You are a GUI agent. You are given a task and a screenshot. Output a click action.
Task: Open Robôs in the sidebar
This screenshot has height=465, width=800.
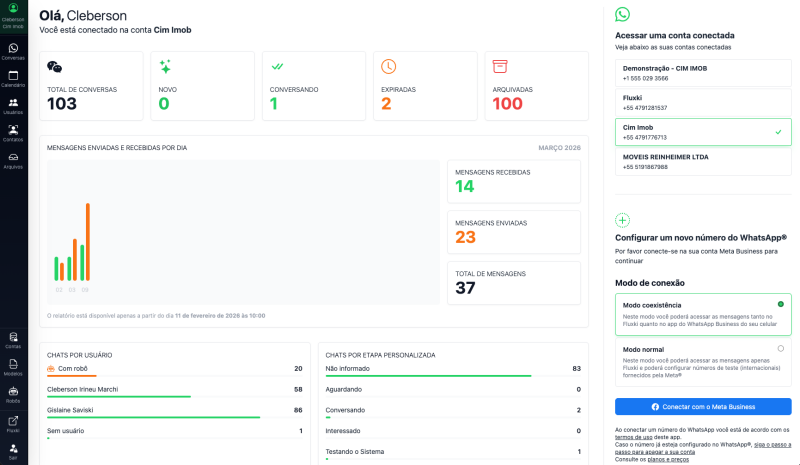click(x=13, y=394)
